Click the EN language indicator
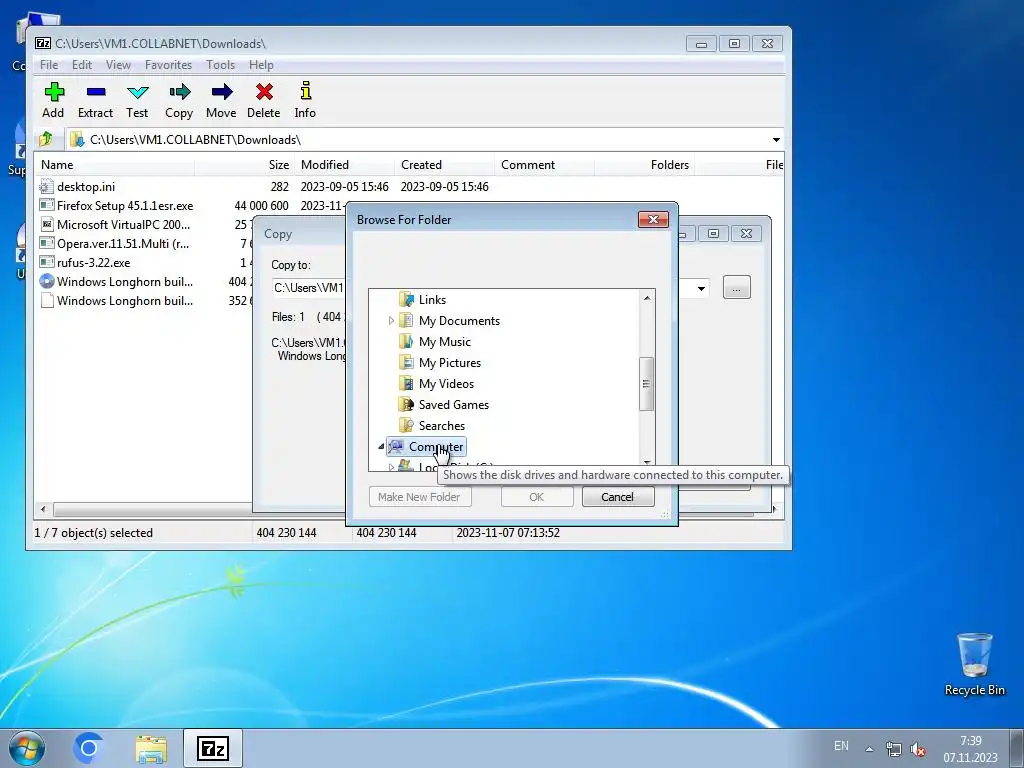 841,746
